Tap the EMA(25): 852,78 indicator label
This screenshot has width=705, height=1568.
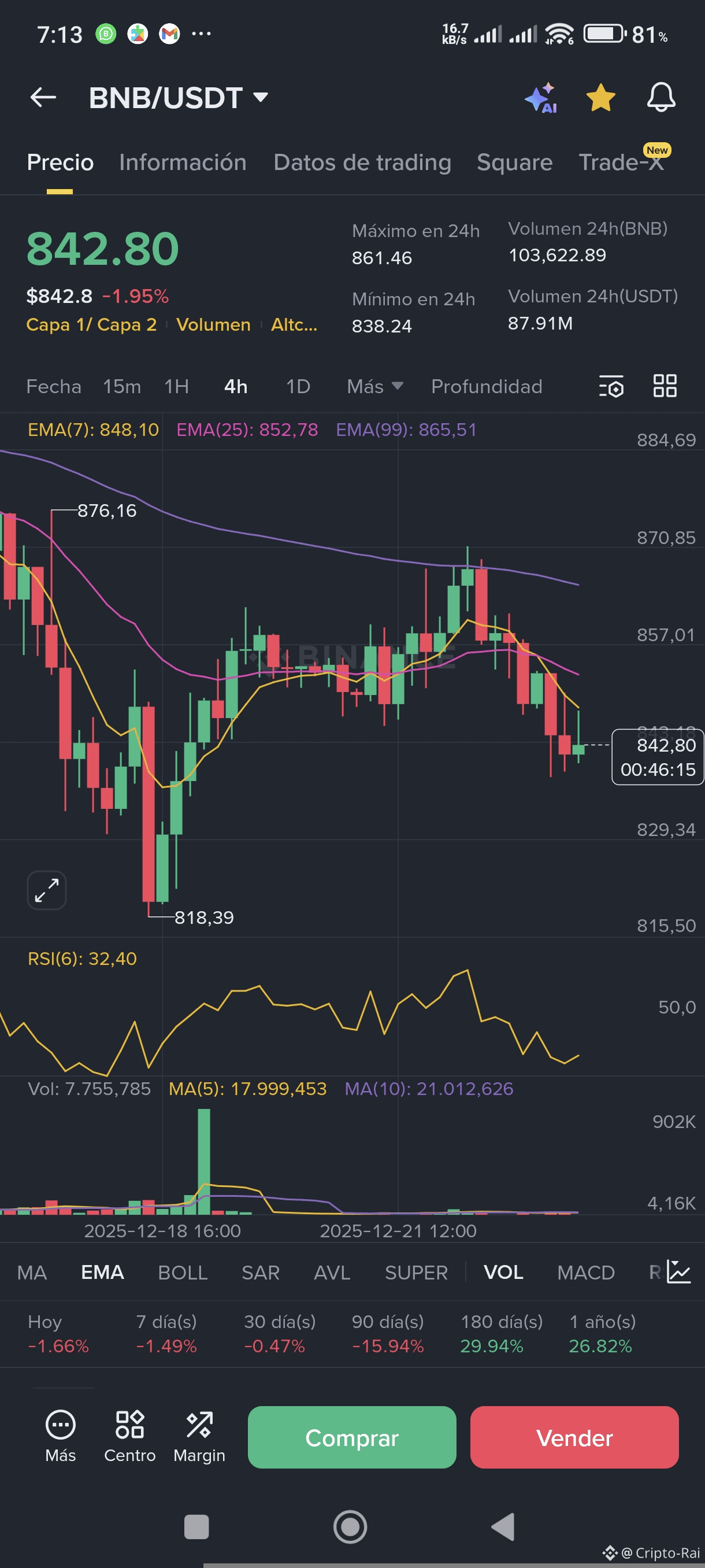pyautogui.click(x=247, y=430)
